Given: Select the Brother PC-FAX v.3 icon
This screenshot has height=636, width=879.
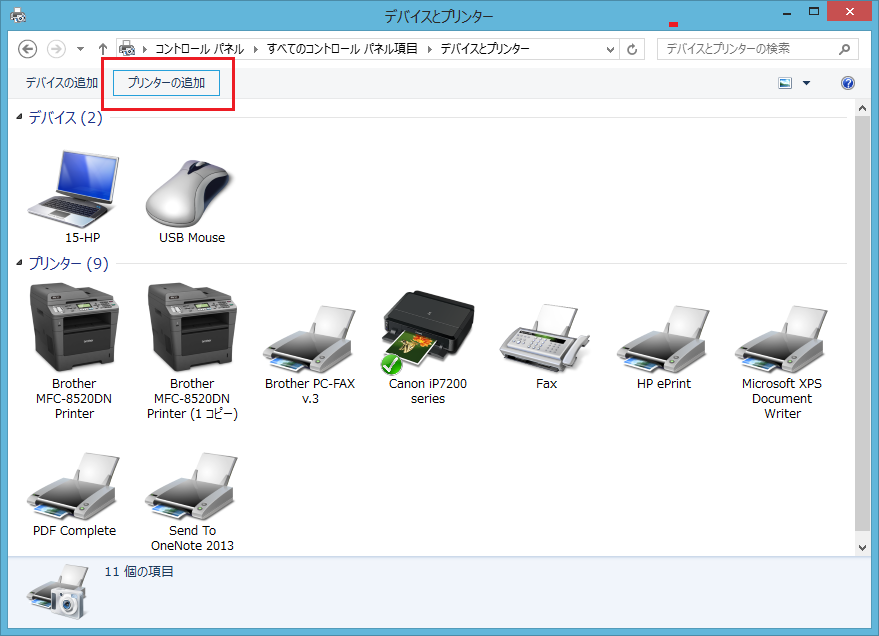Looking at the screenshot, I should [x=310, y=339].
